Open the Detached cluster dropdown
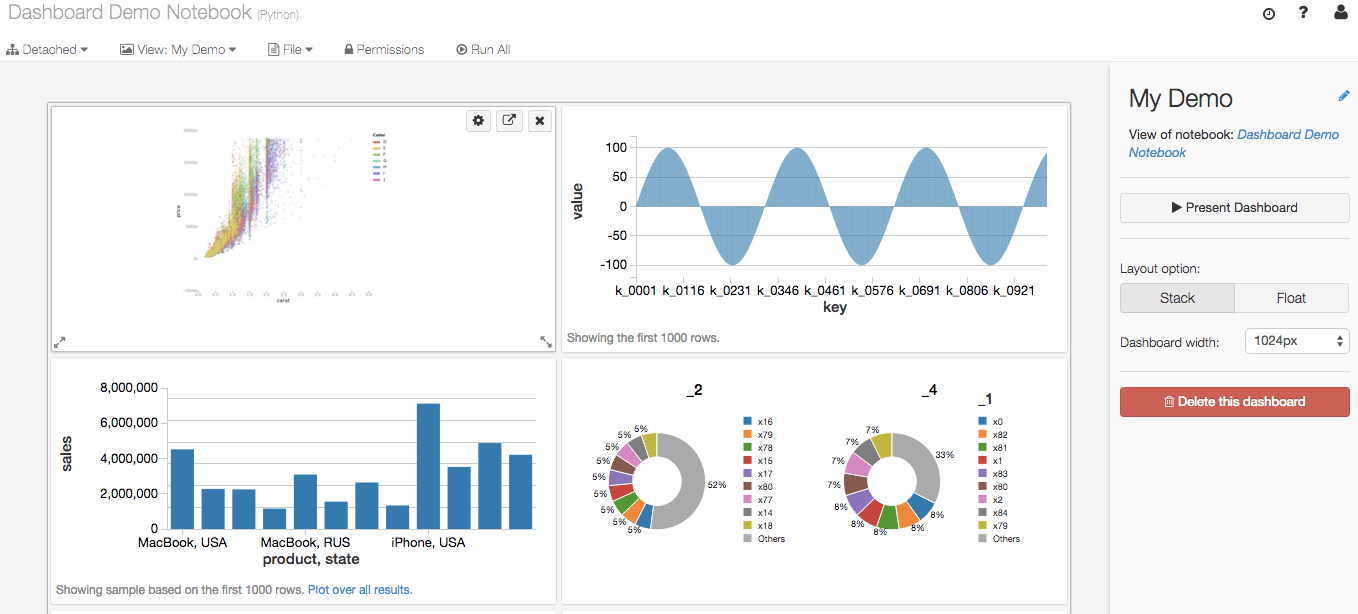1358x614 pixels. 47,48
